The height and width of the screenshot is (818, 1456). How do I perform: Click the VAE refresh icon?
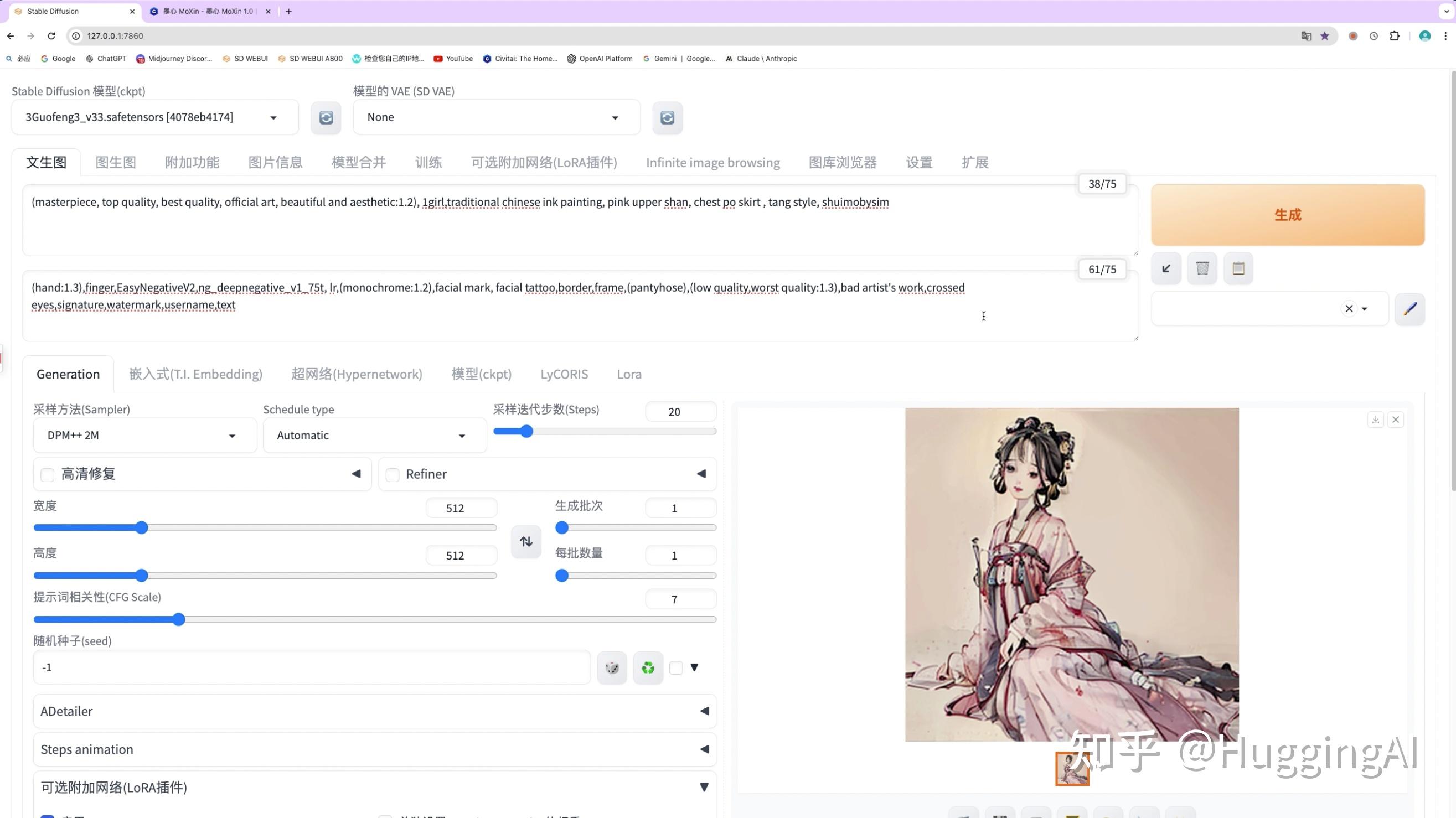pyautogui.click(x=667, y=117)
